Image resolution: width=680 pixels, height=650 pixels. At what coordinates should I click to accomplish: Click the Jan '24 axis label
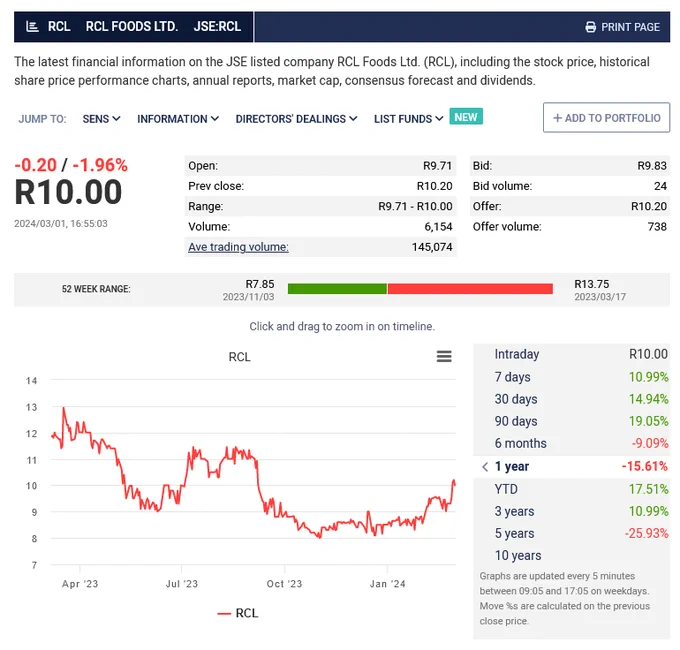coord(387,584)
